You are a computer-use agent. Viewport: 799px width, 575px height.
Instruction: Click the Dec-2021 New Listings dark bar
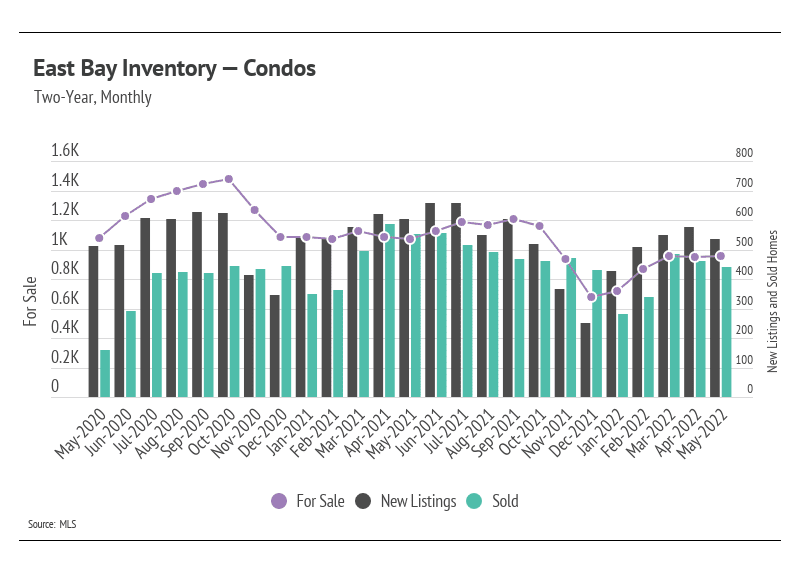tap(585, 360)
